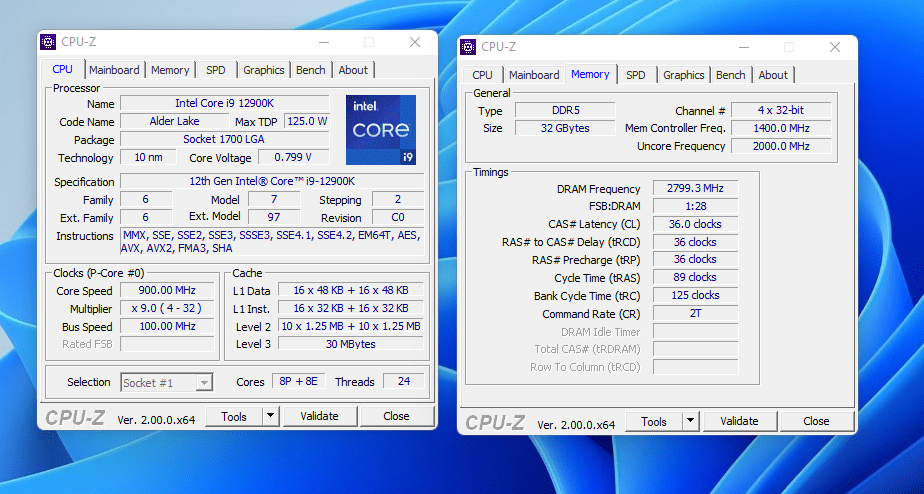This screenshot has height=494, width=924.
Task: Click the Alder Lake code name field
Action: (174, 121)
